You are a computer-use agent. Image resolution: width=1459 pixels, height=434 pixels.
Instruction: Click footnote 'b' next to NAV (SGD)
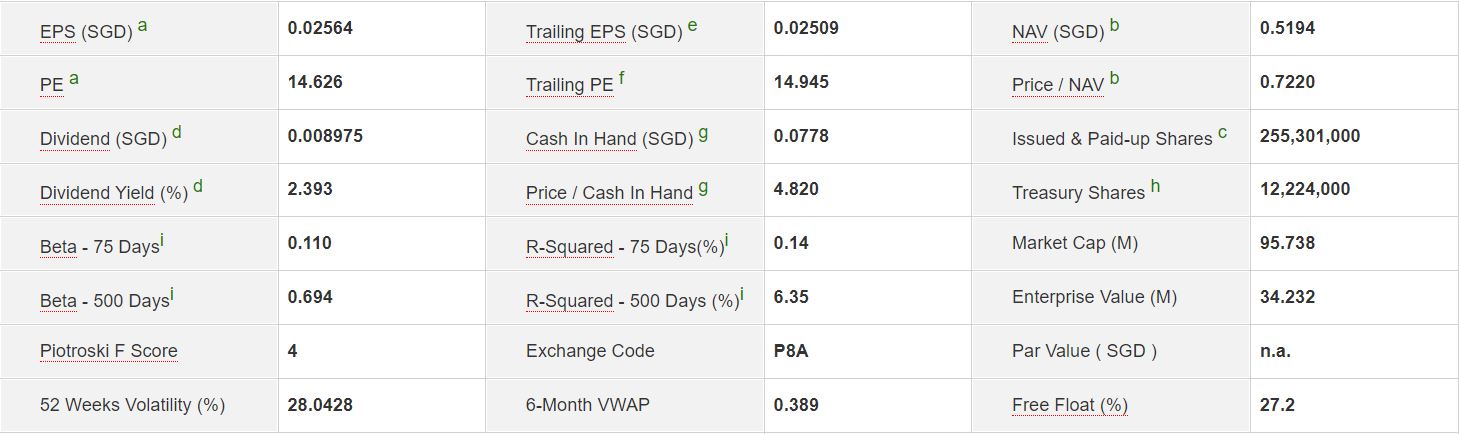(x=1114, y=26)
